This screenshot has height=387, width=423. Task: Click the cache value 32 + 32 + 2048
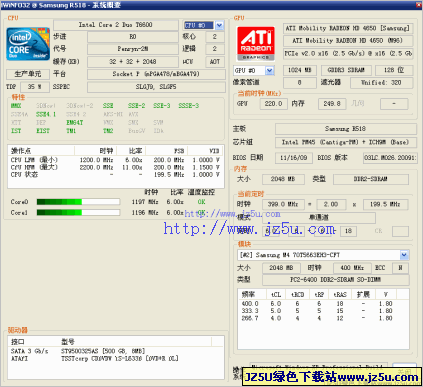click(x=133, y=62)
